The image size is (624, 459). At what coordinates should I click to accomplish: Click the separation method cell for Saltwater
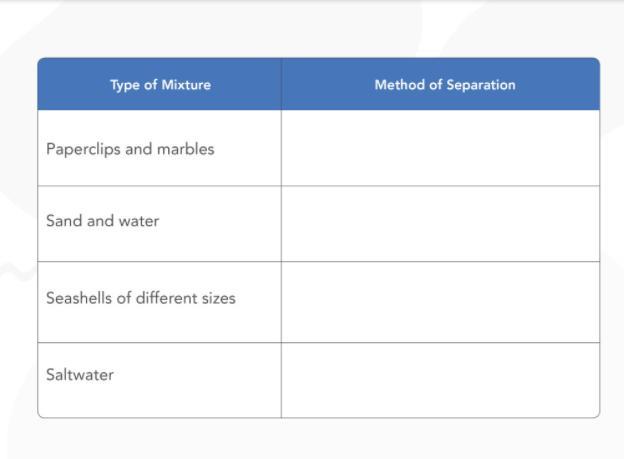[x=440, y=380]
